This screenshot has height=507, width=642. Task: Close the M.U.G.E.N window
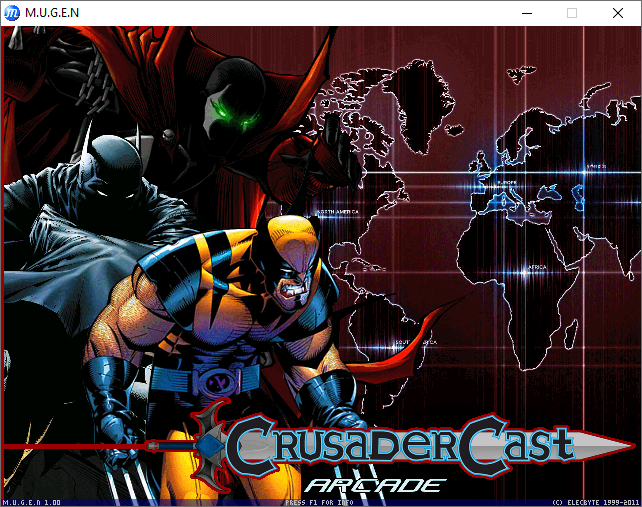point(618,13)
